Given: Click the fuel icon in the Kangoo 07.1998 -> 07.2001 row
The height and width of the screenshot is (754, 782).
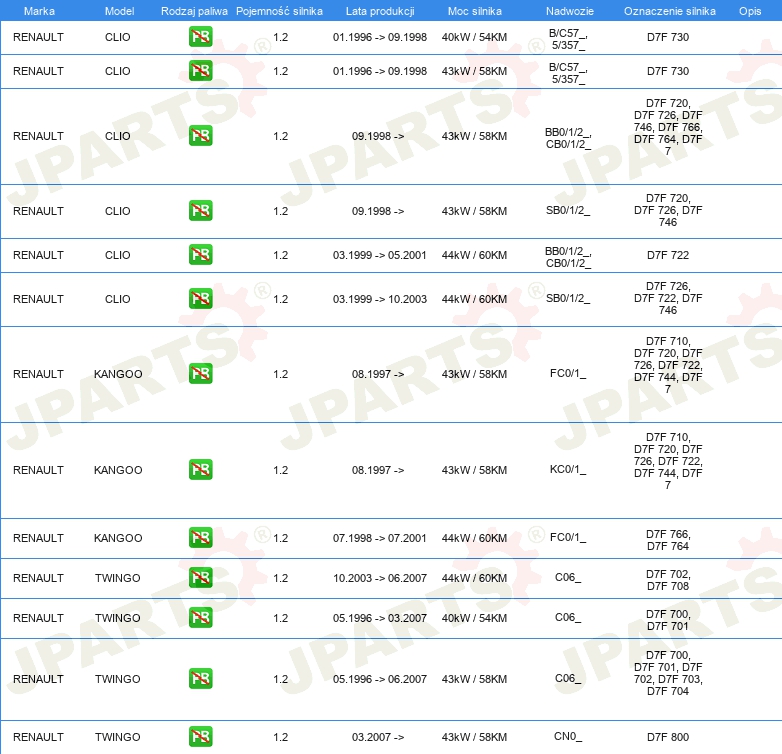Looking at the screenshot, I should coord(200,538).
